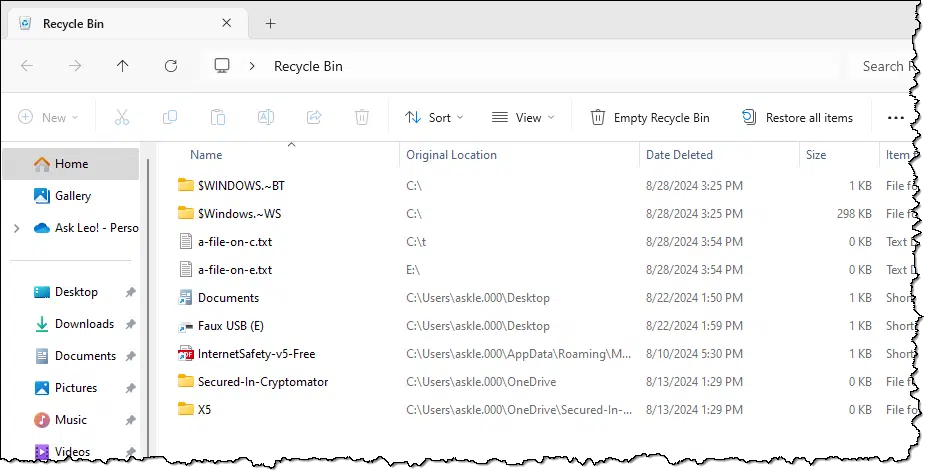Select the $Windows.~WS folder icon
This screenshot has width=931, height=475.
(186, 213)
